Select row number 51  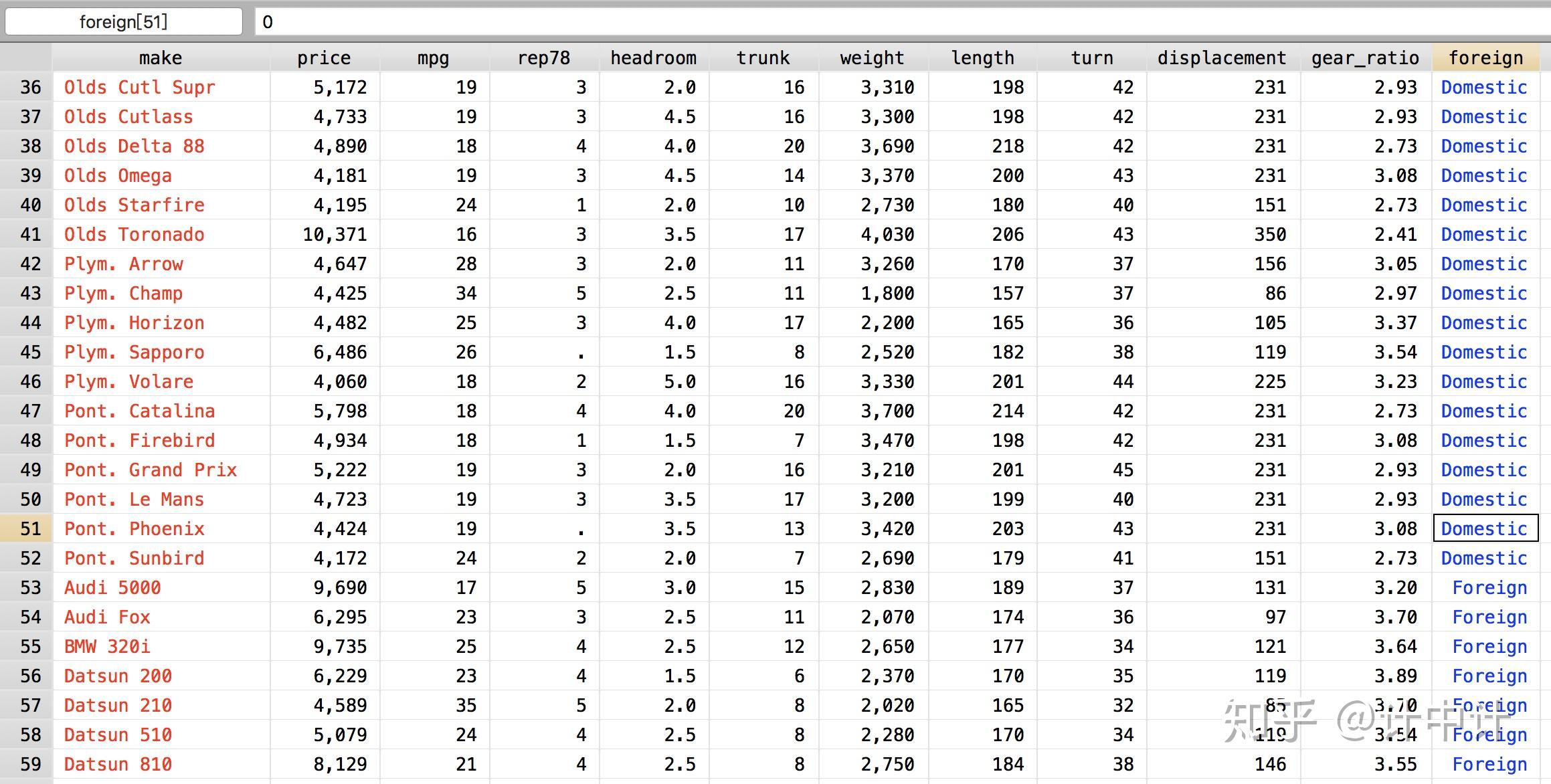(30, 528)
